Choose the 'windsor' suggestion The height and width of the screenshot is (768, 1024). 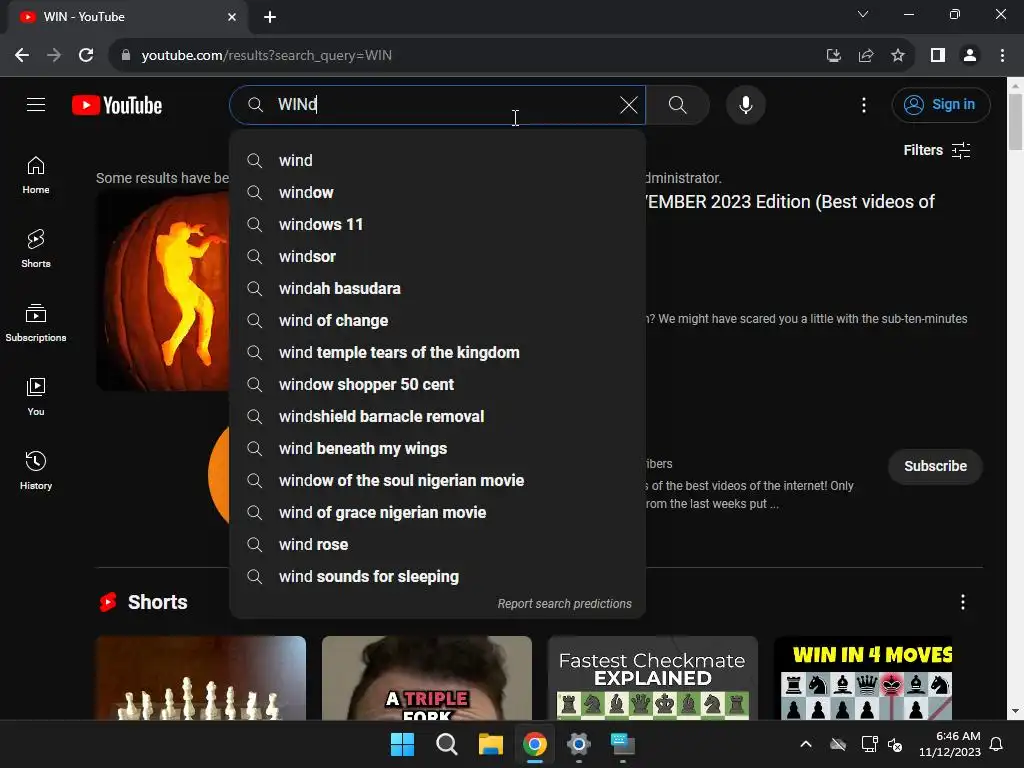[x=438, y=256]
